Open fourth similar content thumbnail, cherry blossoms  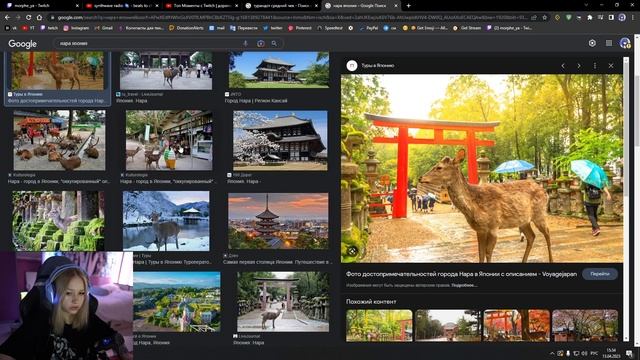coord(585,325)
